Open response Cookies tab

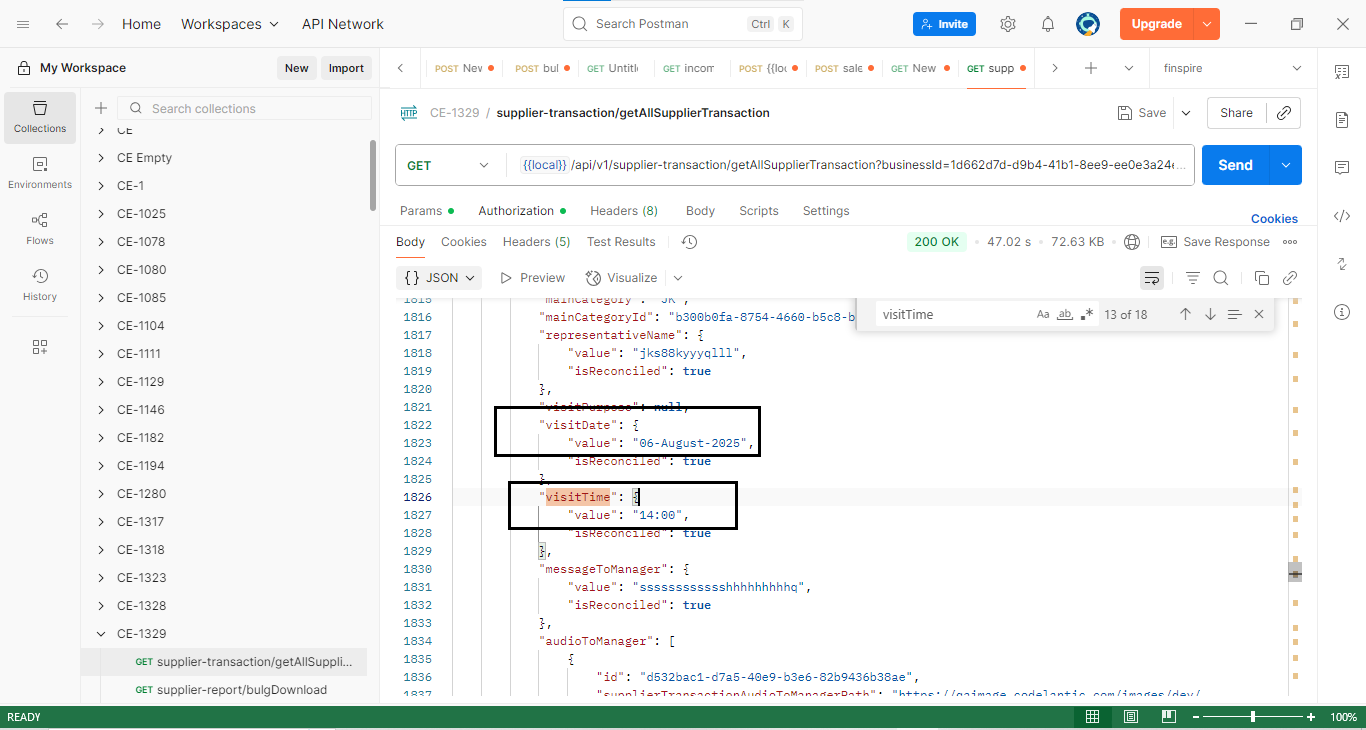click(464, 242)
